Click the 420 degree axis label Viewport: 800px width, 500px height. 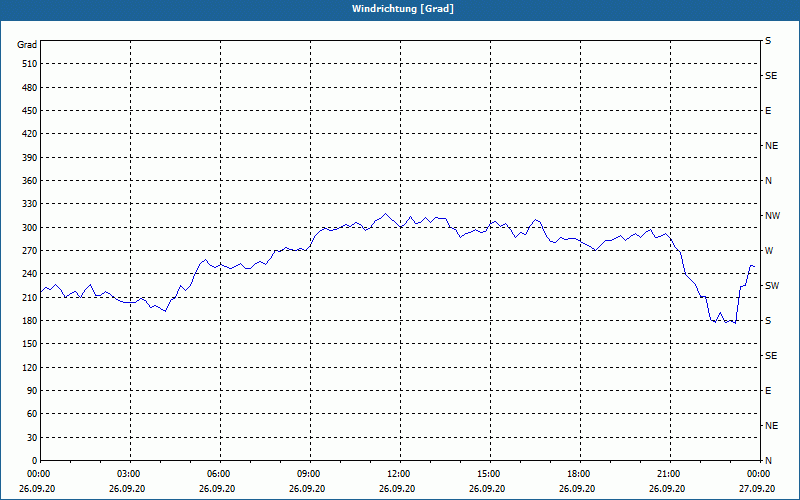[30, 134]
